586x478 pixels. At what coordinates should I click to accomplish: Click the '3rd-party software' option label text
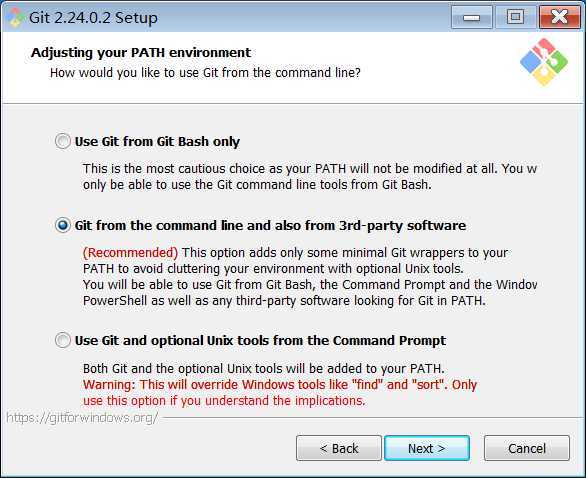(403, 226)
